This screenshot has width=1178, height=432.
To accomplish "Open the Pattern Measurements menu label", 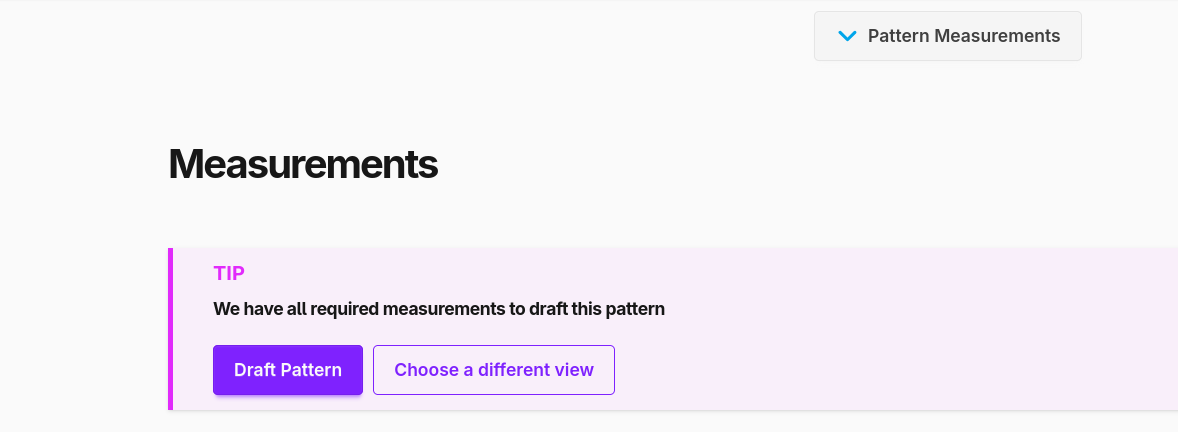I will click(963, 36).
